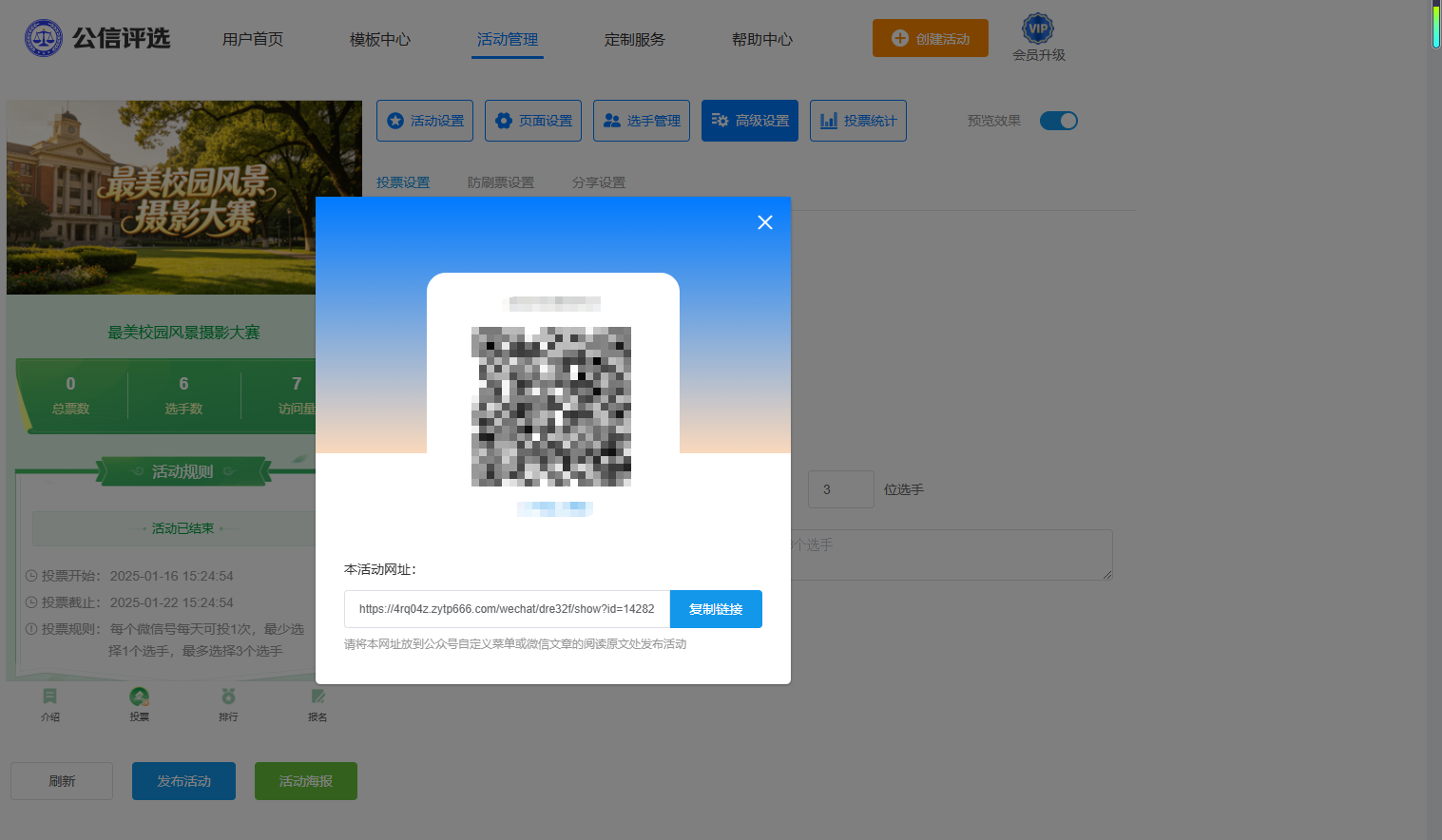This screenshot has width=1442, height=840.
Task: Switch to the 投票设置 sub-tab
Action: (403, 182)
